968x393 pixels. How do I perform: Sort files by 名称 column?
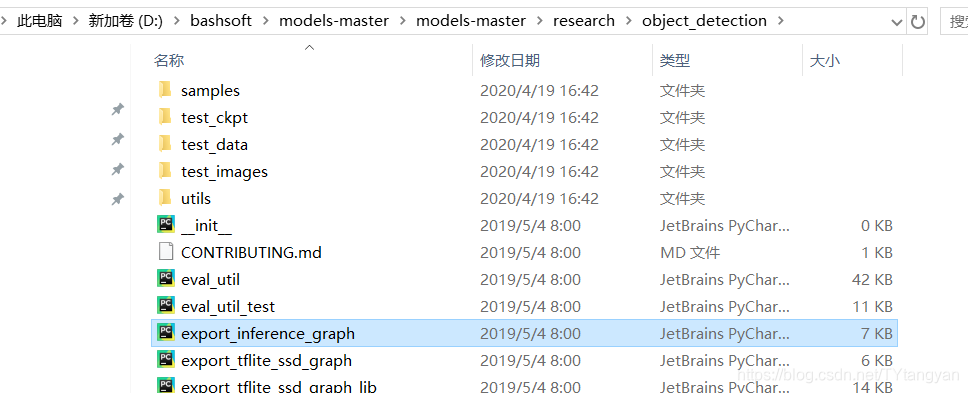pyautogui.click(x=169, y=60)
